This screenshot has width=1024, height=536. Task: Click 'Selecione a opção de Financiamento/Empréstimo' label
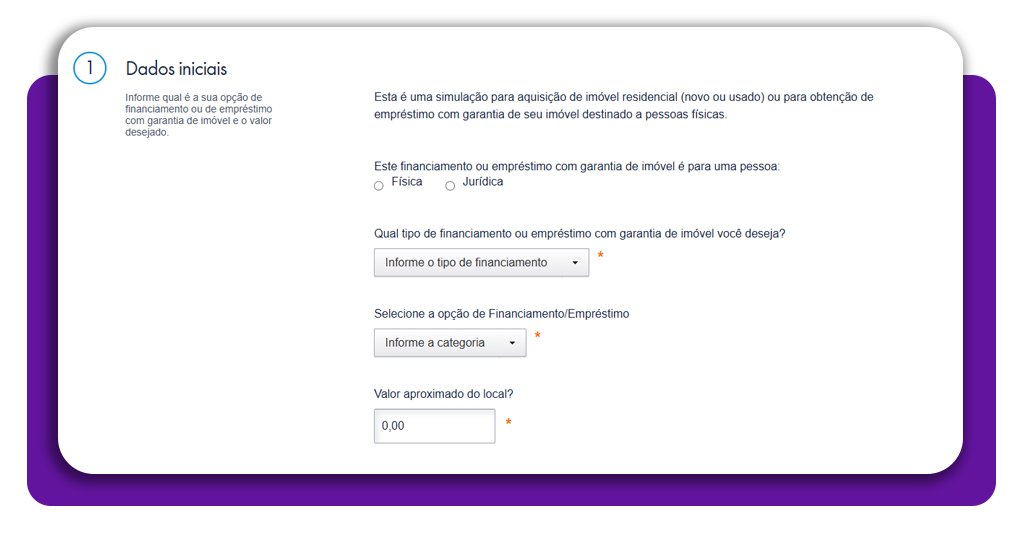(501, 313)
